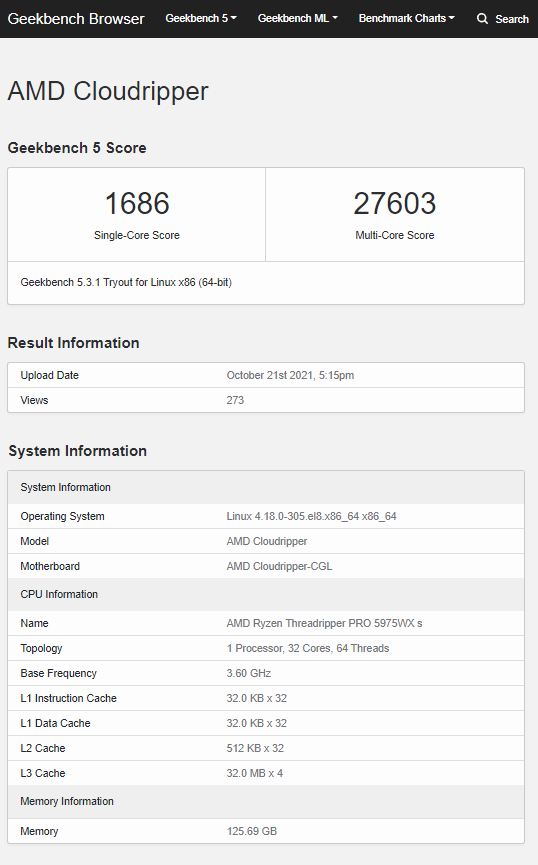This screenshot has width=538, height=865.
Task: Click the L1 Data Cache value
Action: [x=257, y=723]
